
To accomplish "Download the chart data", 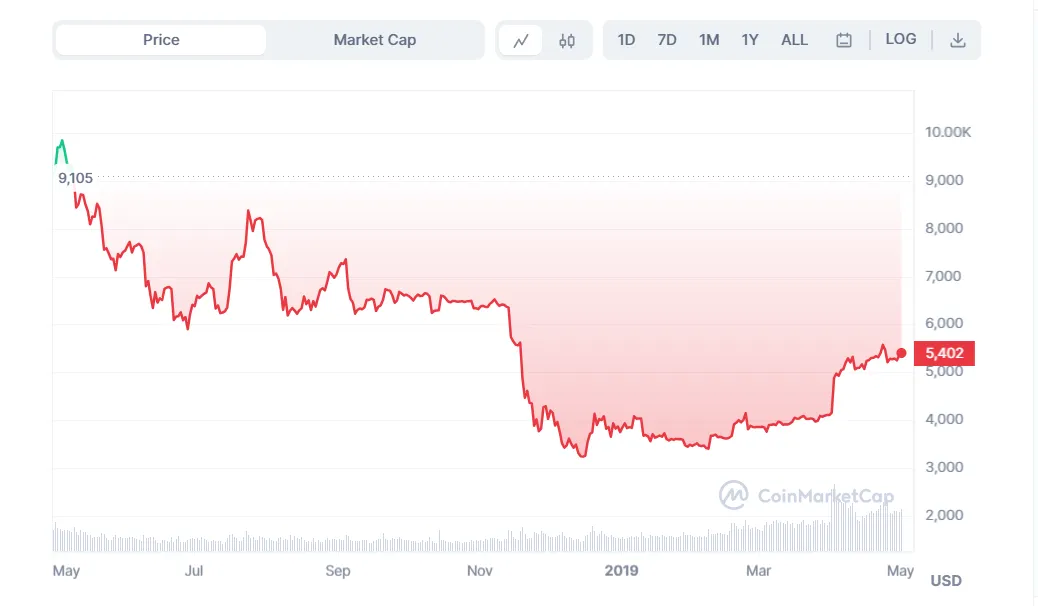I will tap(957, 40).
